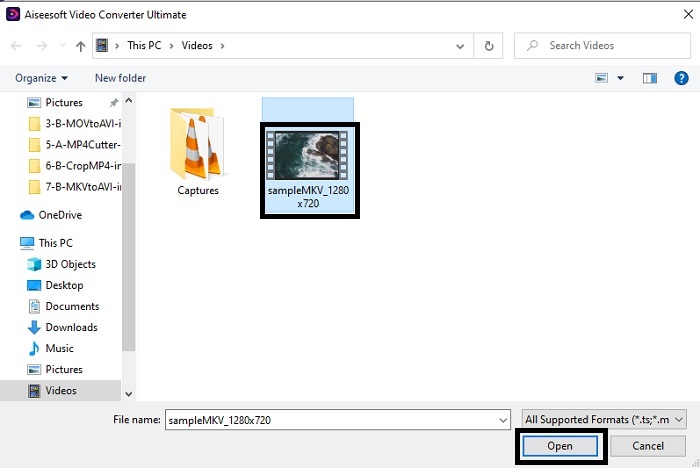Open the Organize menu
This screenshot has width=700, height=468.
pyautogui.click(x=41, y=78)
